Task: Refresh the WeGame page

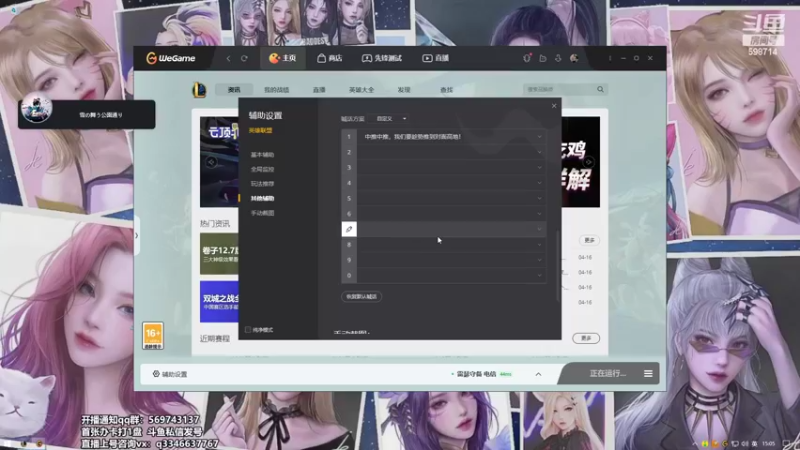Action: pyautogui.click(x=244, y=59)
